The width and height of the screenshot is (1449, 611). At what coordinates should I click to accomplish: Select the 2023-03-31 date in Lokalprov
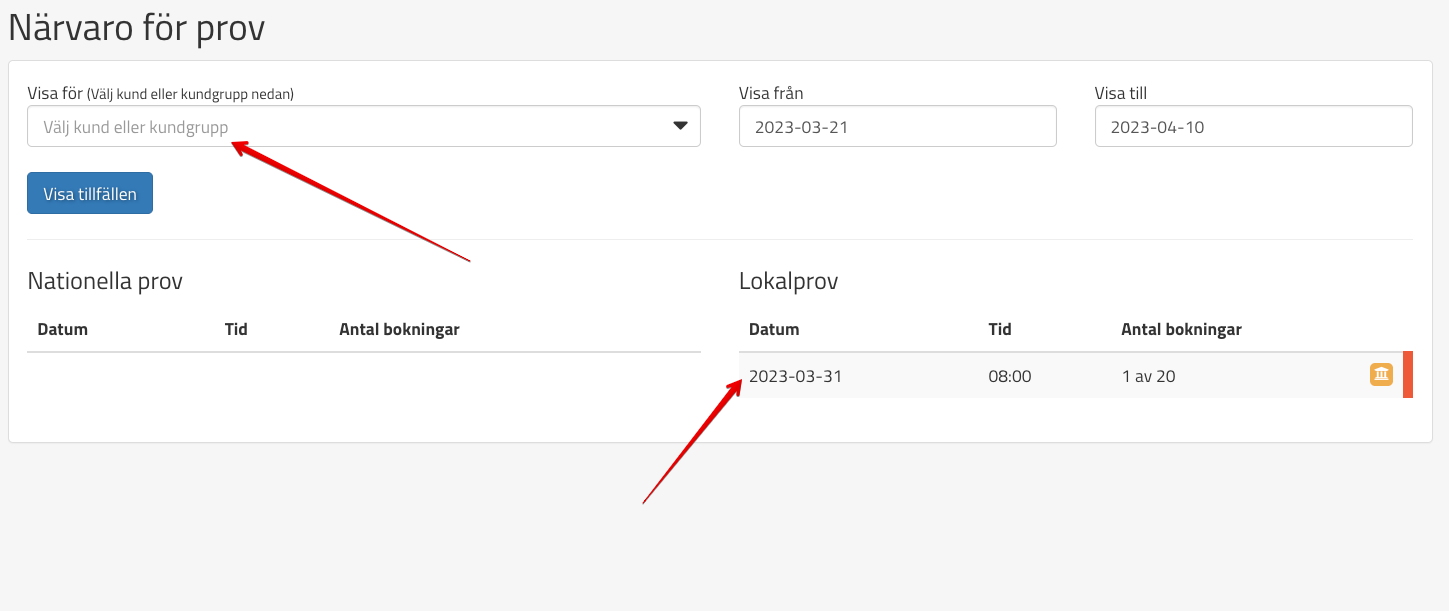[797, 377]
